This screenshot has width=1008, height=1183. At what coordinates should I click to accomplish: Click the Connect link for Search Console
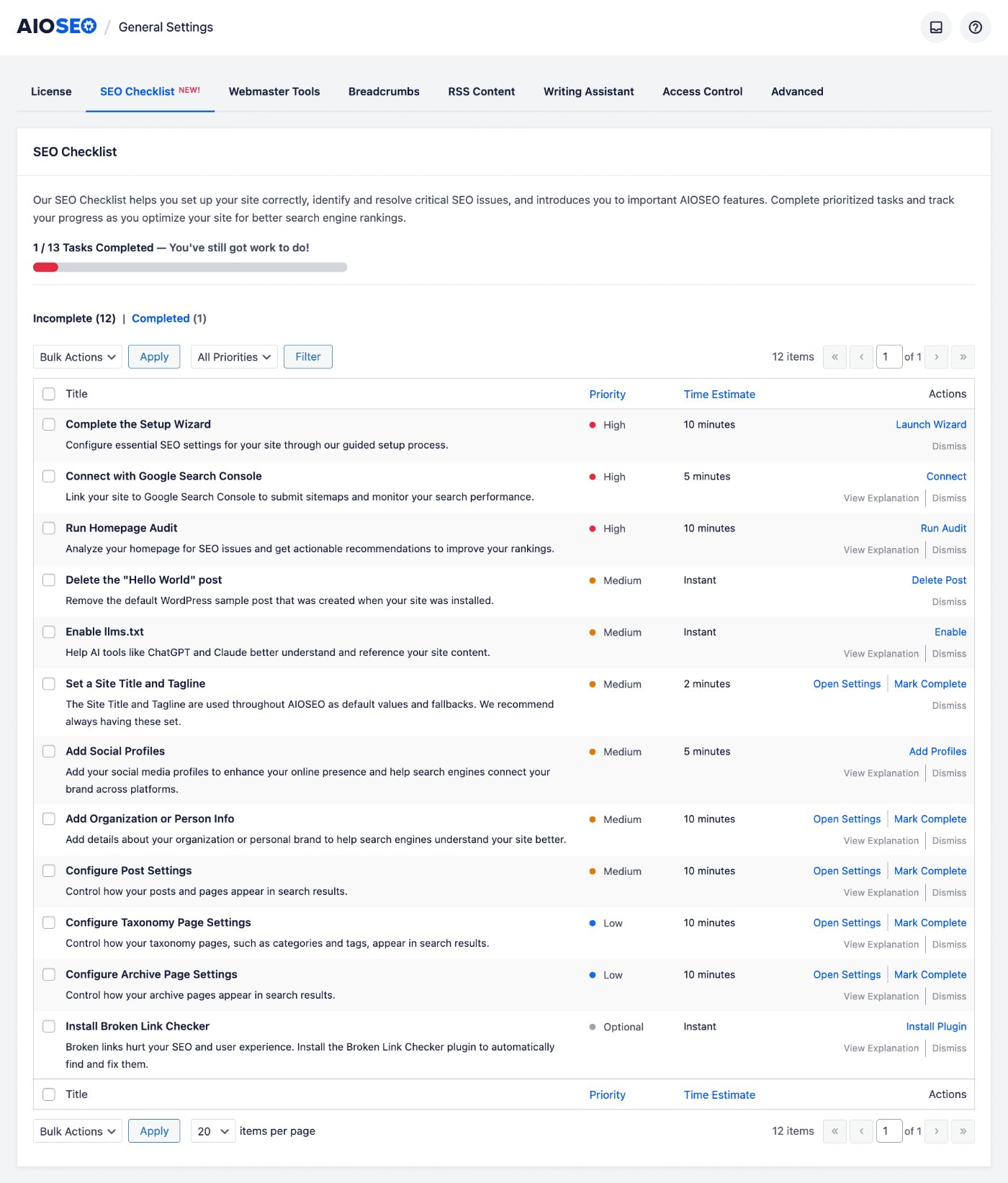click(946, 477)
